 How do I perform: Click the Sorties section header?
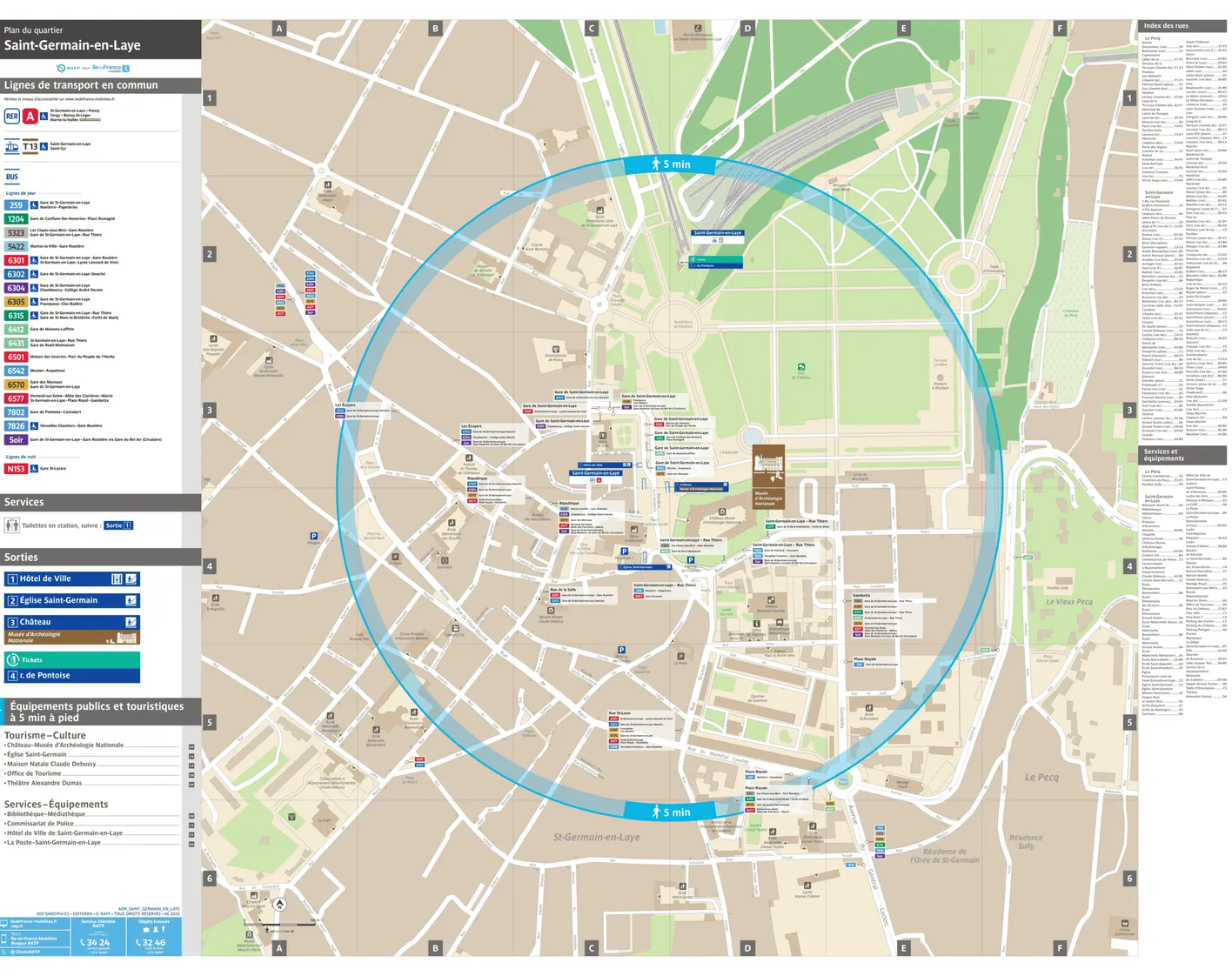point(100,557)
